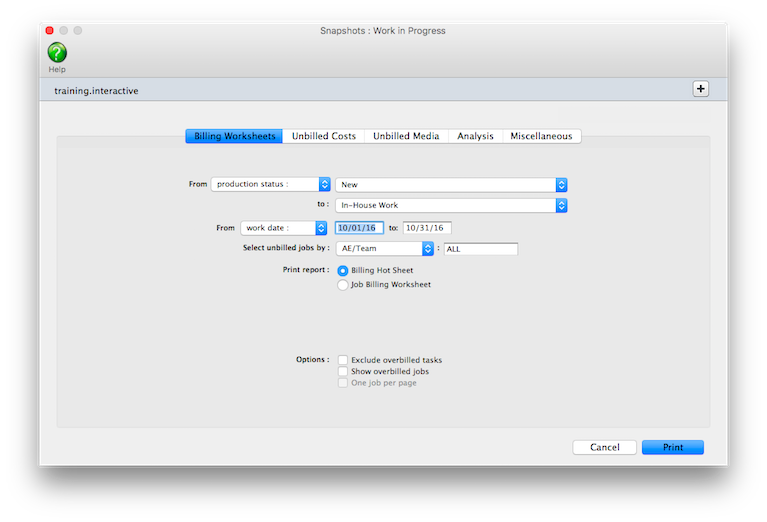Screen dimensions: 767x522
Task: Open the In-House Work dropdown
Action: pyautogui.click(x=451, y=205)
